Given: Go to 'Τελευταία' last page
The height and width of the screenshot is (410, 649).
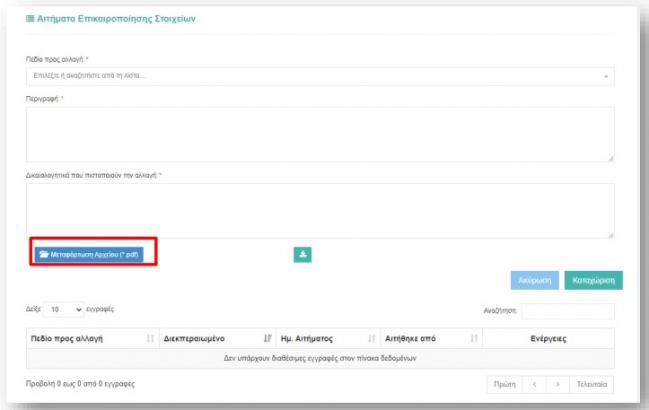Looking at the screenshot, I should [x=591, y=384].
